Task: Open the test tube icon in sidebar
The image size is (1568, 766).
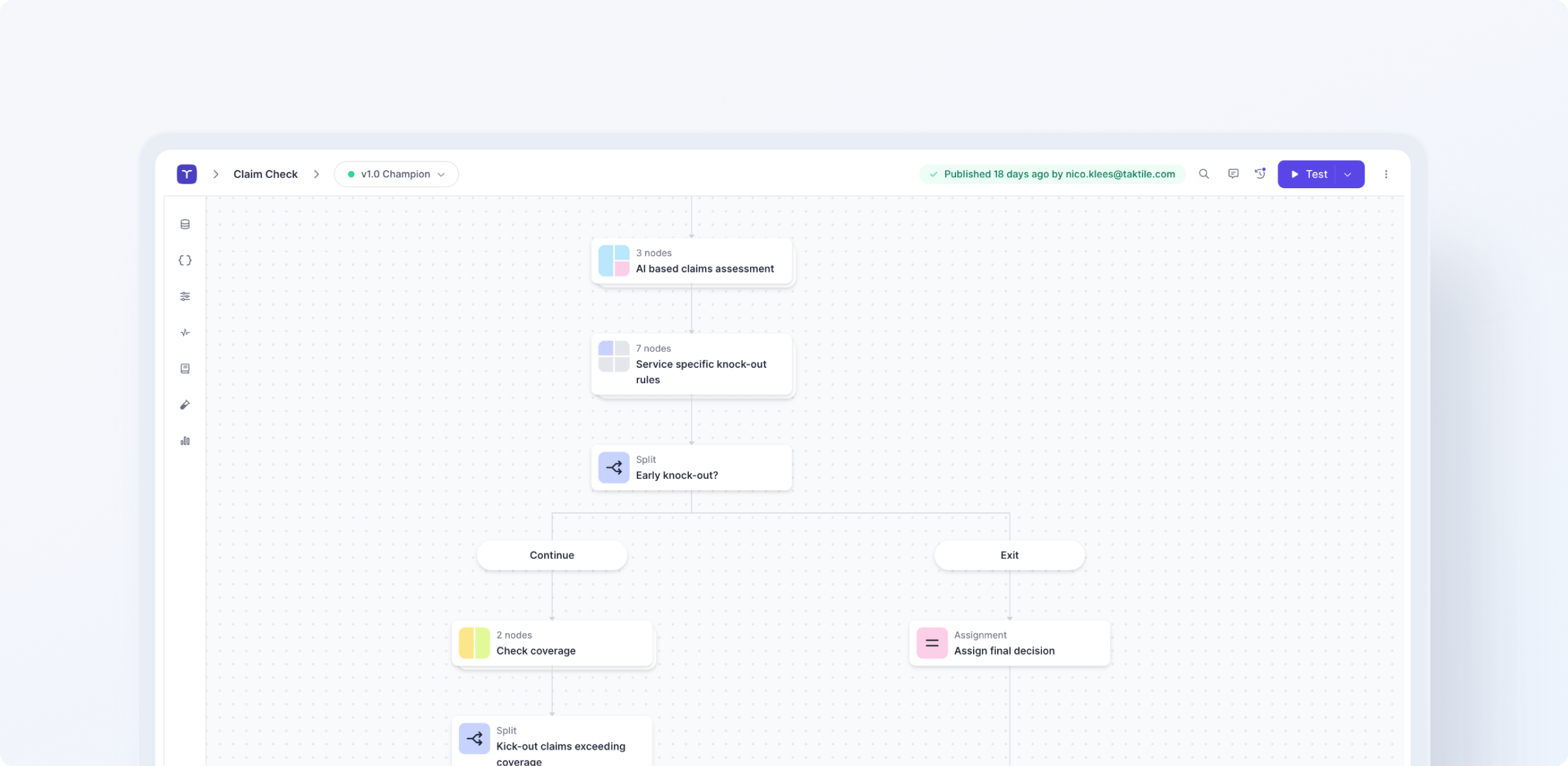Action: pos(185,405)
